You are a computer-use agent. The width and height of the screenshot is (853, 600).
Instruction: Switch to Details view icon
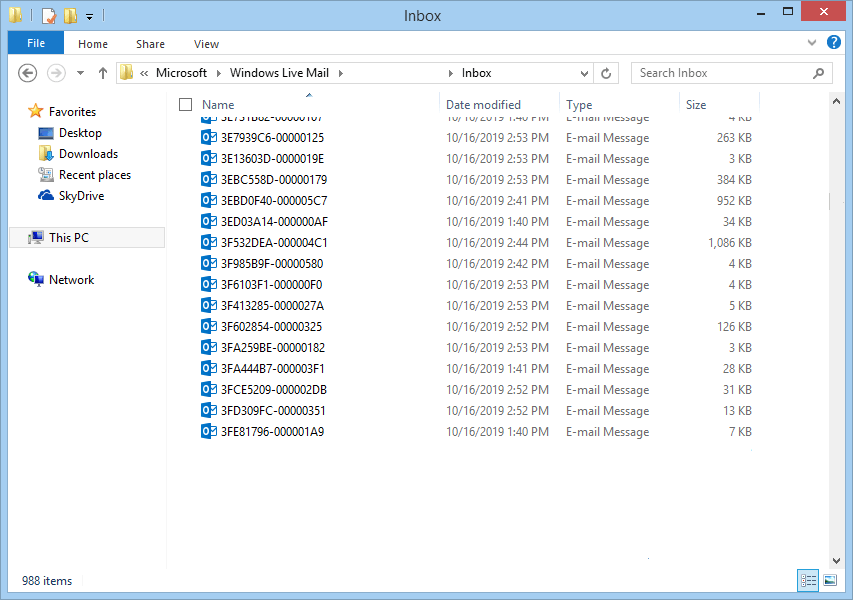tap(808, 580)
